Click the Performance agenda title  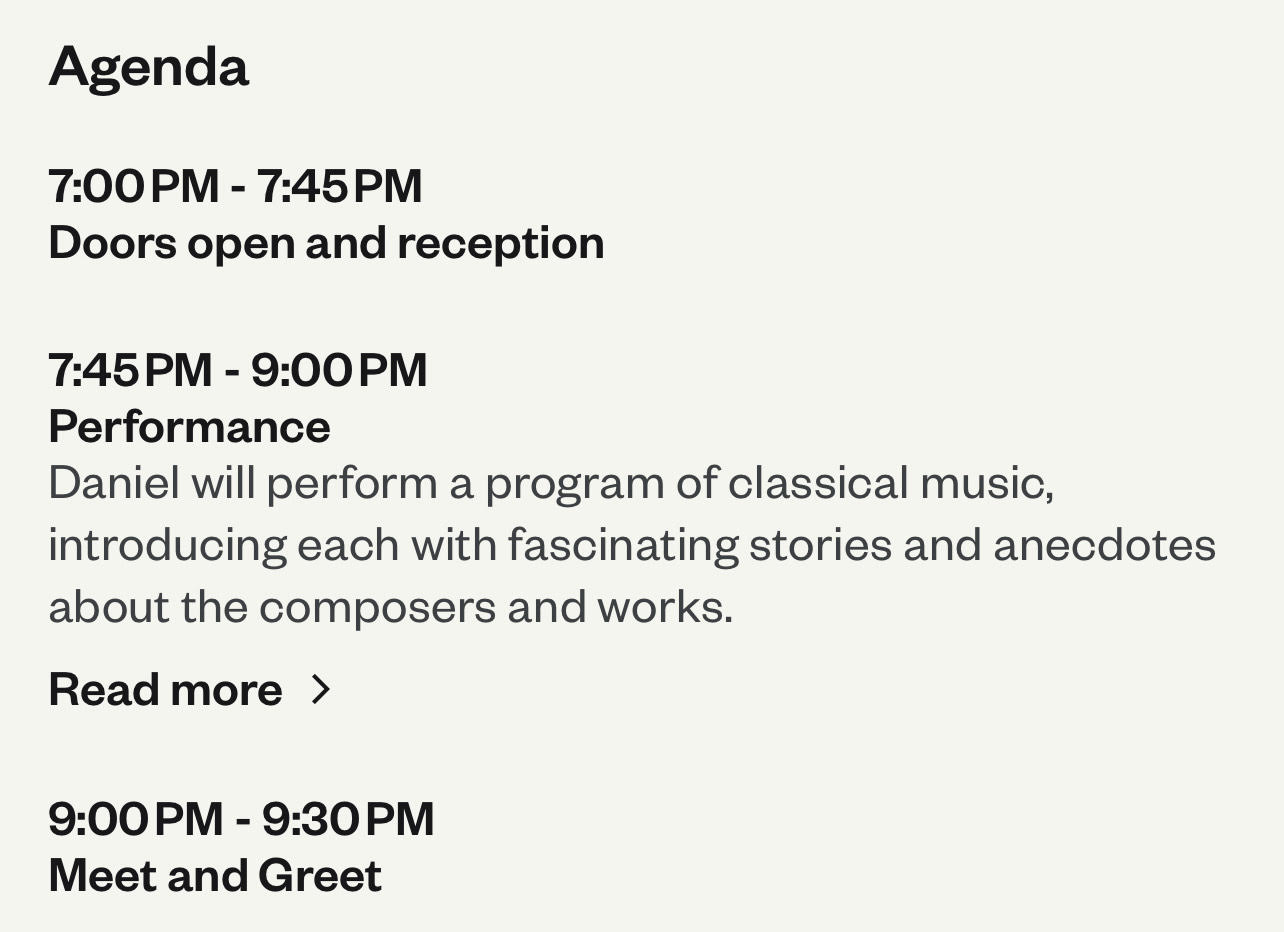click(189, 427)
